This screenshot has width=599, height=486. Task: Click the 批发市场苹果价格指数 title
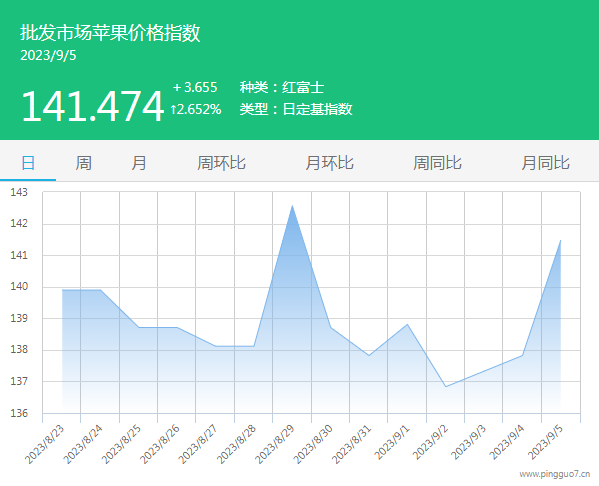[x=110, y=32]
